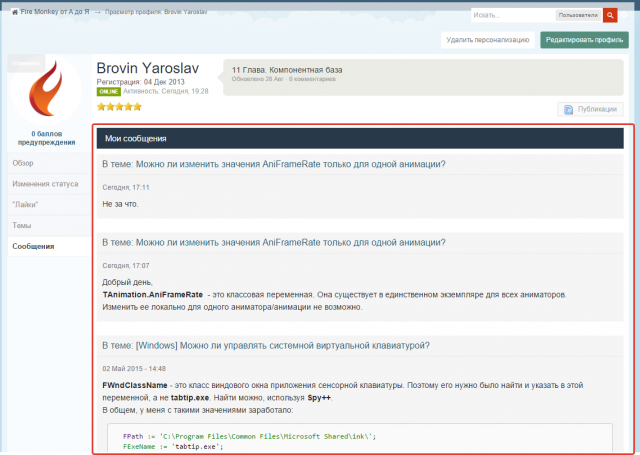Click Fire Monkey от А до Я breadcrumb
The height and width of the screenshot is (455, 640).
[x=55, y=12]
